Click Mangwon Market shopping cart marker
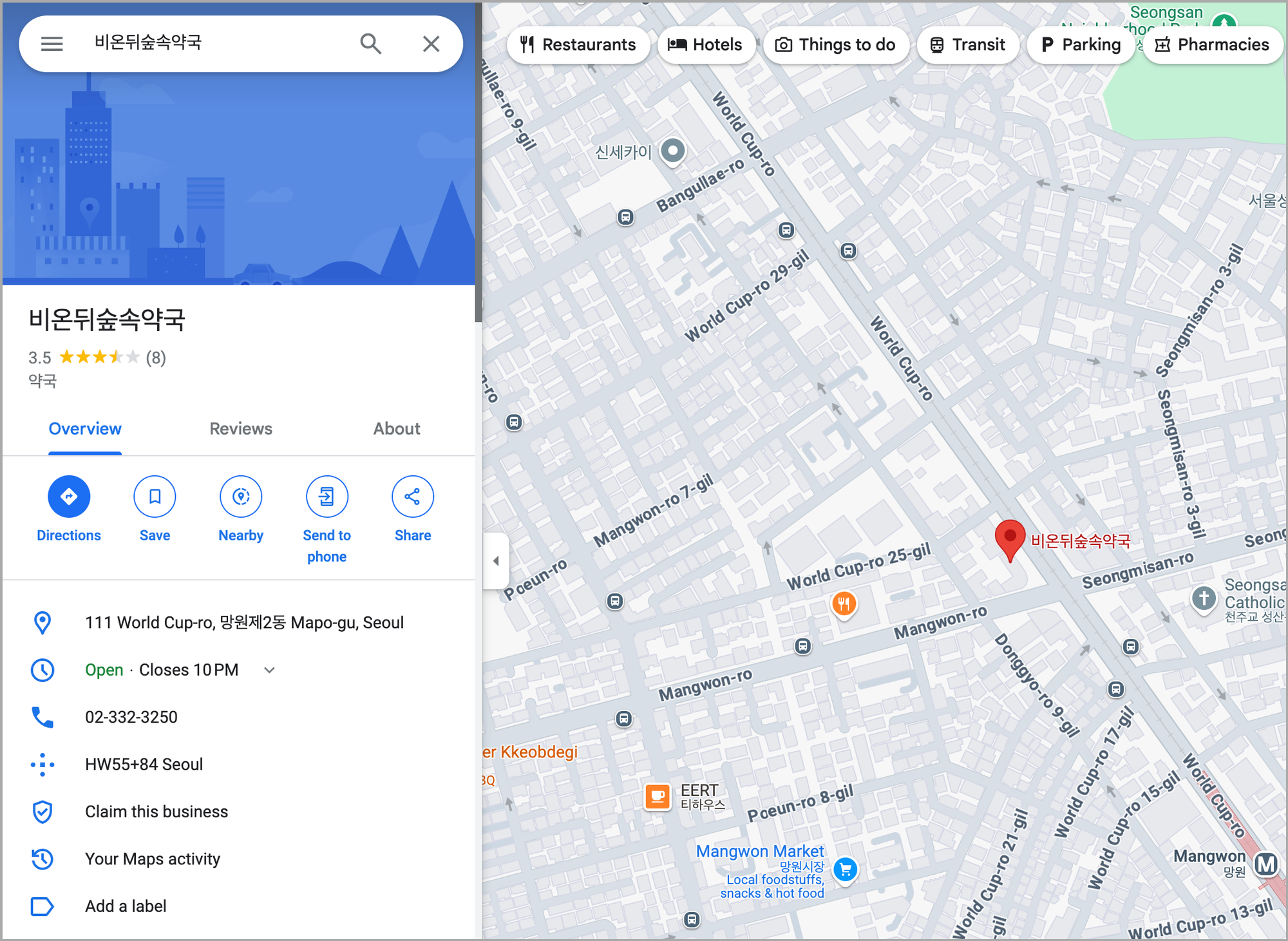The image size is (1288, 941). click(x=846, y=870)
